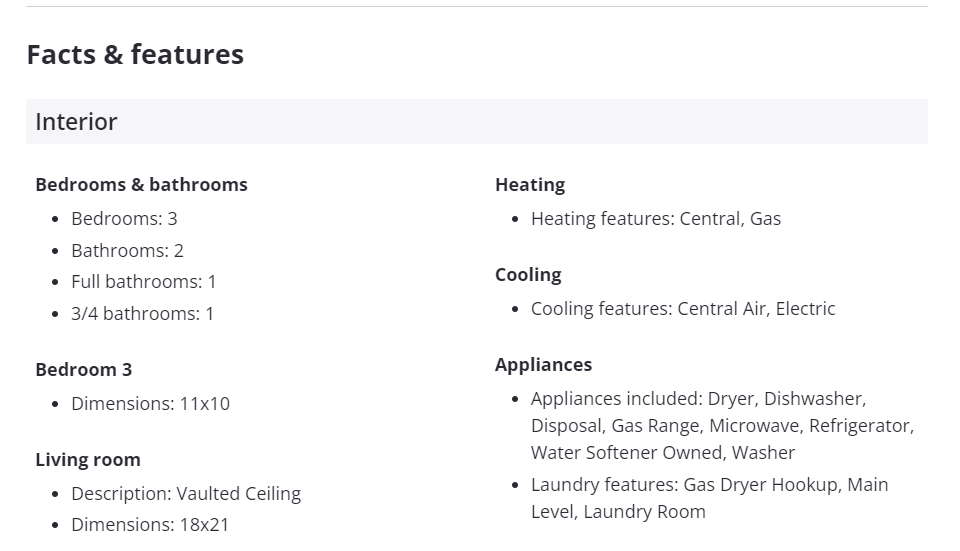
Task: Click the Appliances included list item
Action: pyautogui.click(x=698, y=399)
